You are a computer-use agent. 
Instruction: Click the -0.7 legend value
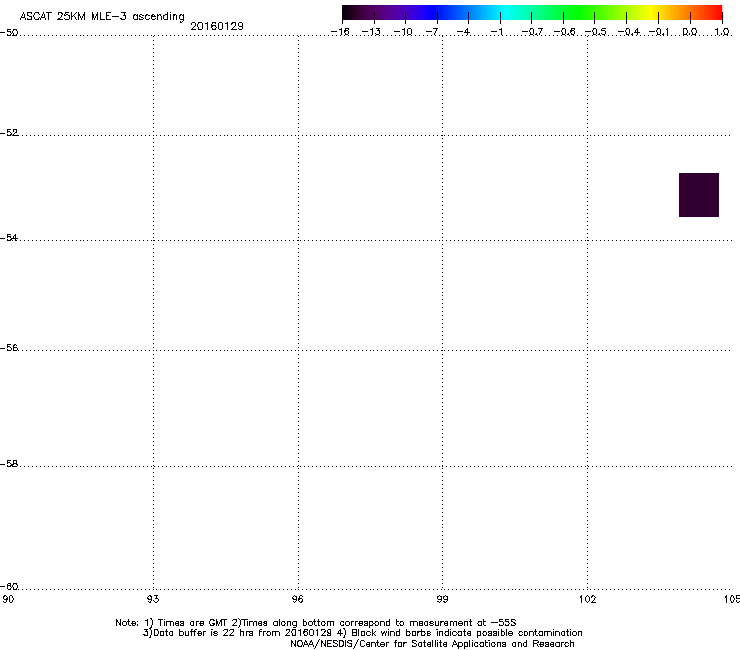pyautogui.click(x=532, y=32)
